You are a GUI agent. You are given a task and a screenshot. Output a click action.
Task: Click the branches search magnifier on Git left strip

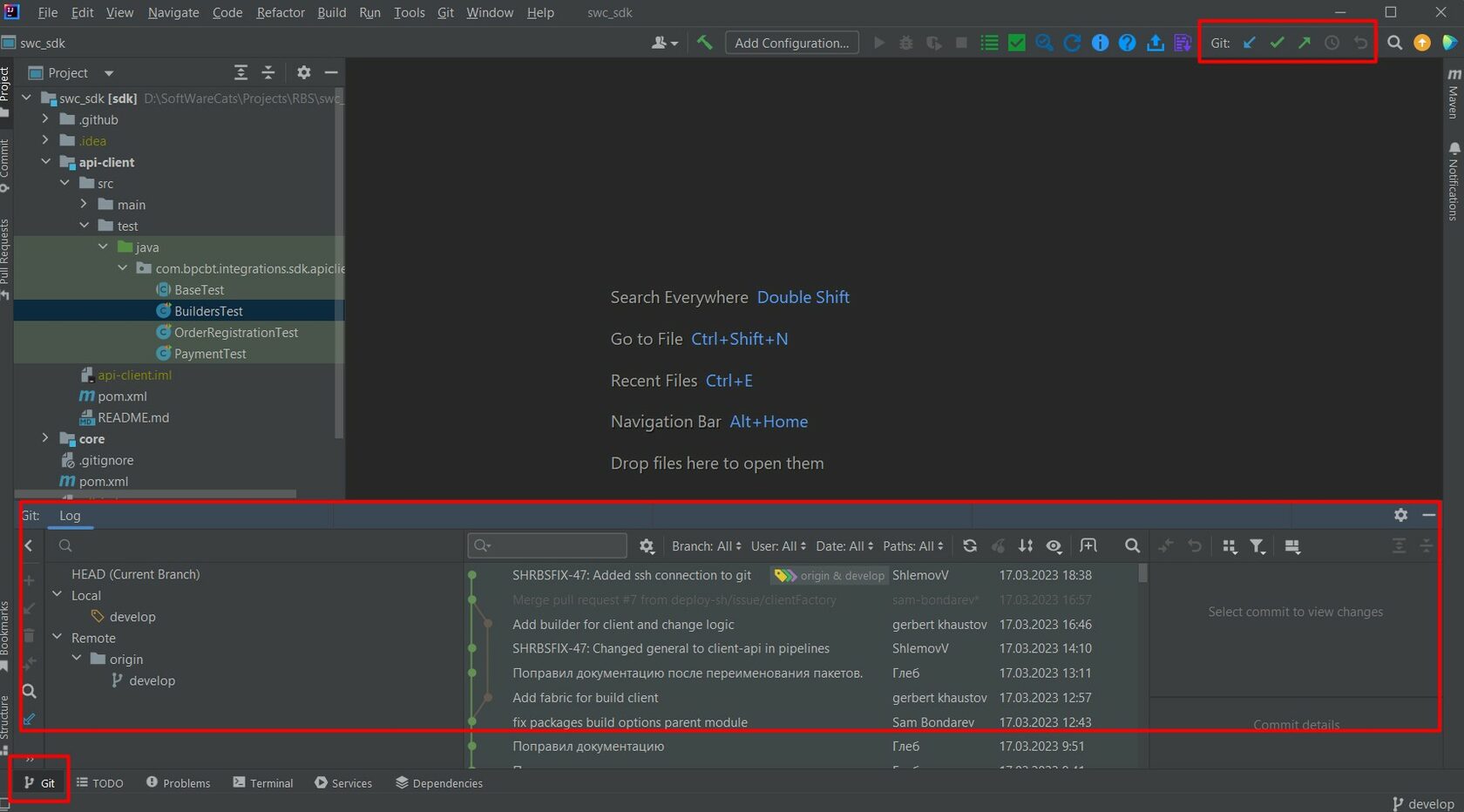(x=29, y=692)
